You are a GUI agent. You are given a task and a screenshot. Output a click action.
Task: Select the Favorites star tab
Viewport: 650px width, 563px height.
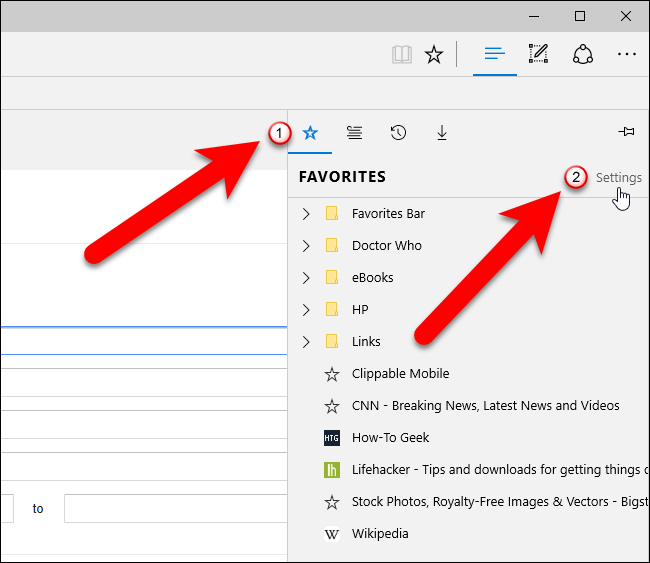(x=310, y=132)
